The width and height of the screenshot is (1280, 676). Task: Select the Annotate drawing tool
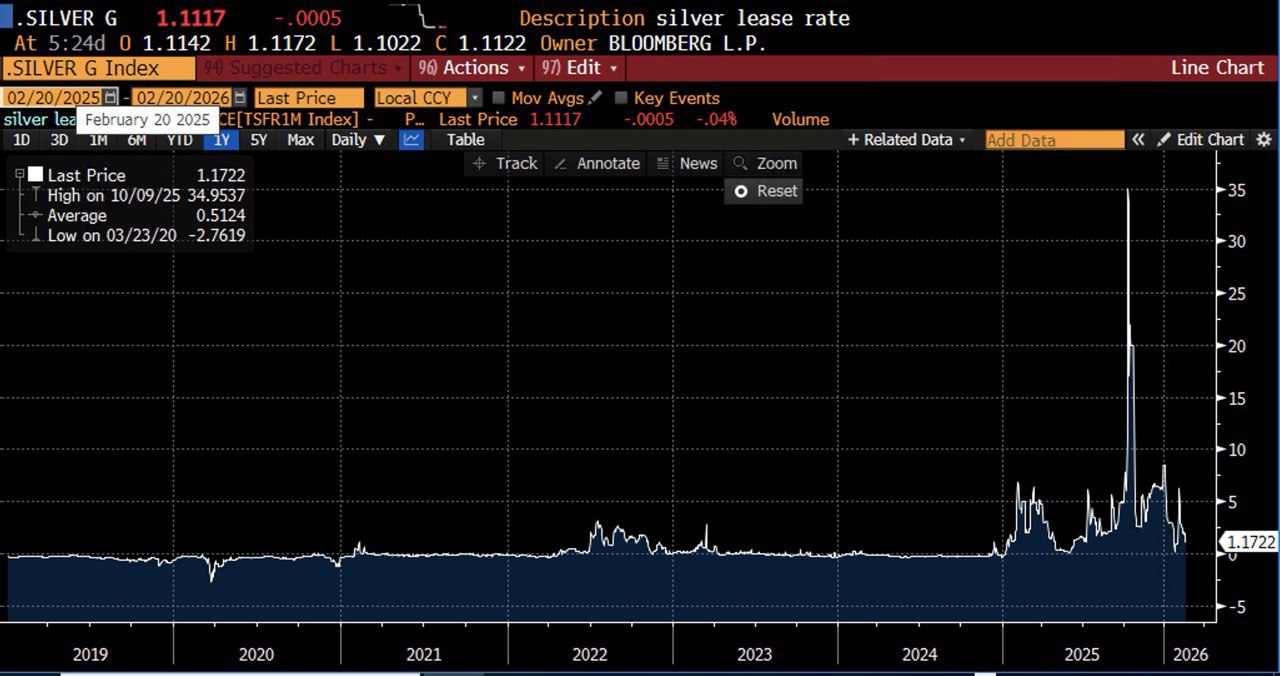(x=597, y=163)
